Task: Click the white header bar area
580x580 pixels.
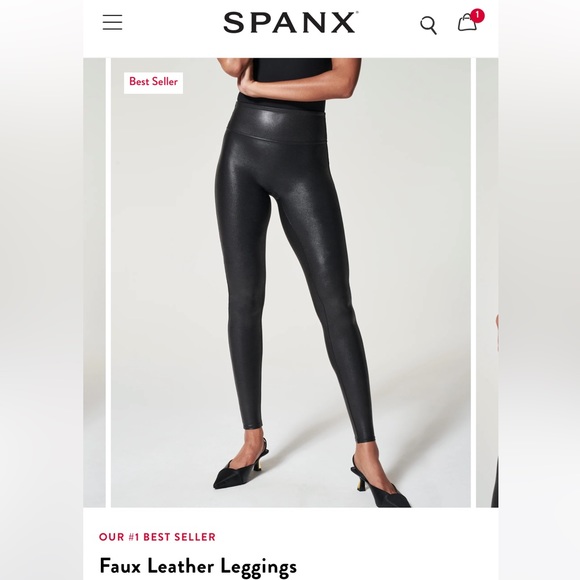Action: 291,29
